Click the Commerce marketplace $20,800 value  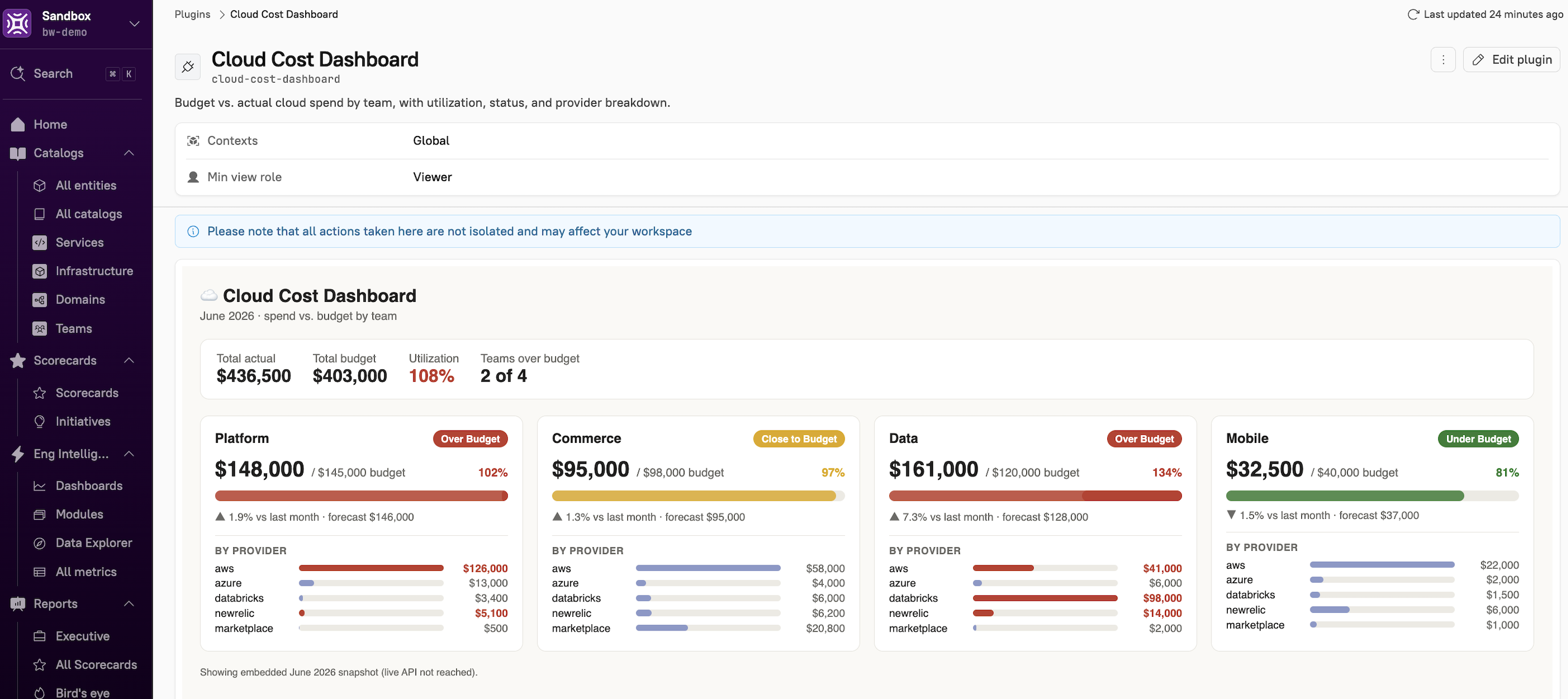pyautogui.click(x=825, y=628)
